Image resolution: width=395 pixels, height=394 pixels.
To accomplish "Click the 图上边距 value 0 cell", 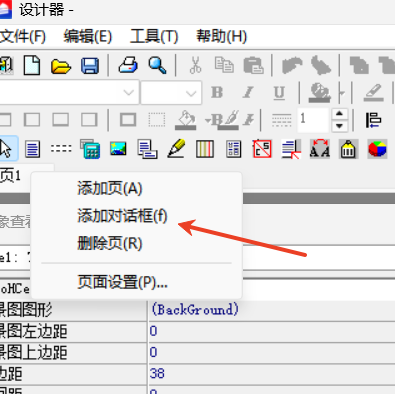I will point(272,353).
